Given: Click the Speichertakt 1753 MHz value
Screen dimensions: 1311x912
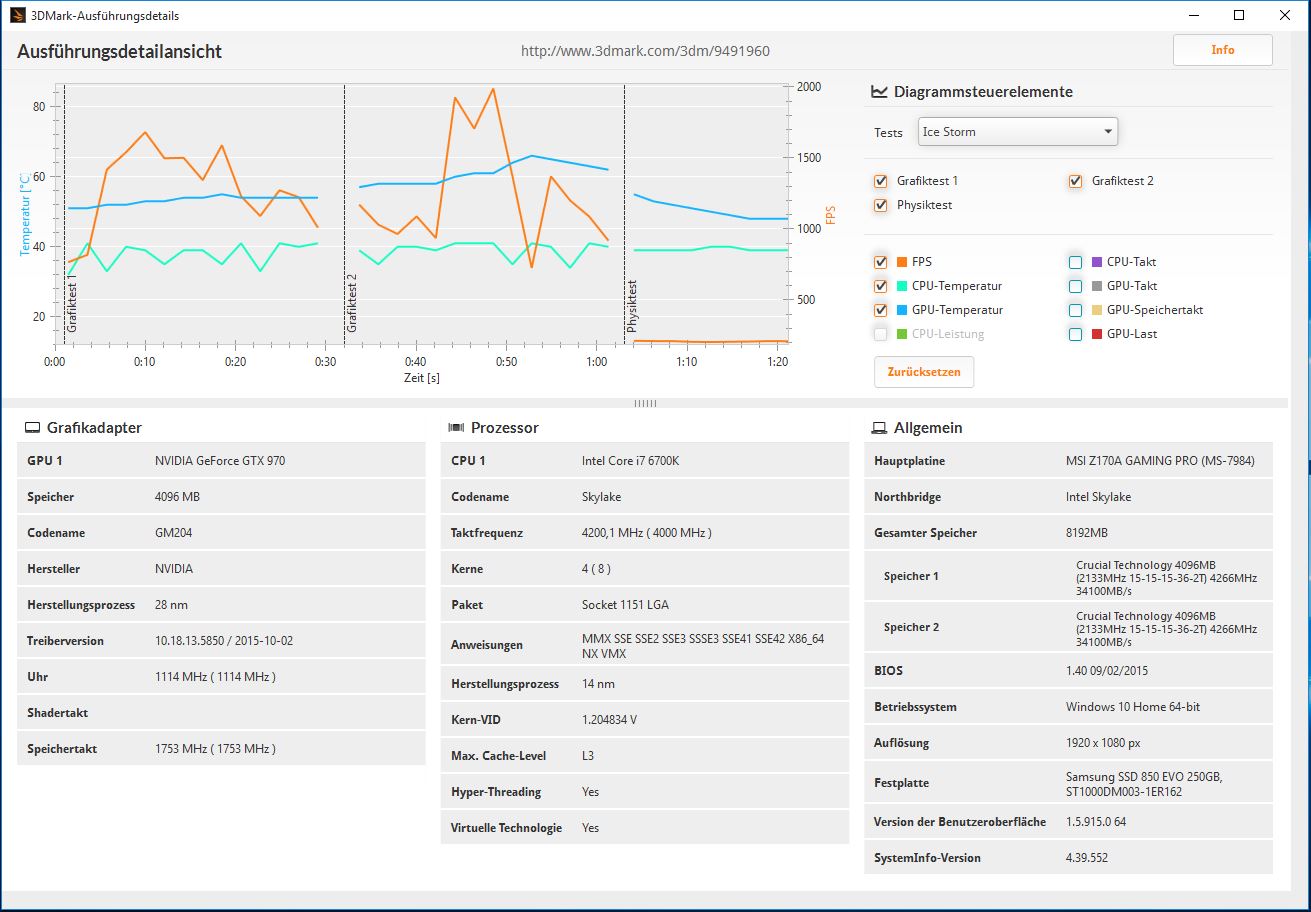Looking at the screenshot, I should tap(215, 749).
